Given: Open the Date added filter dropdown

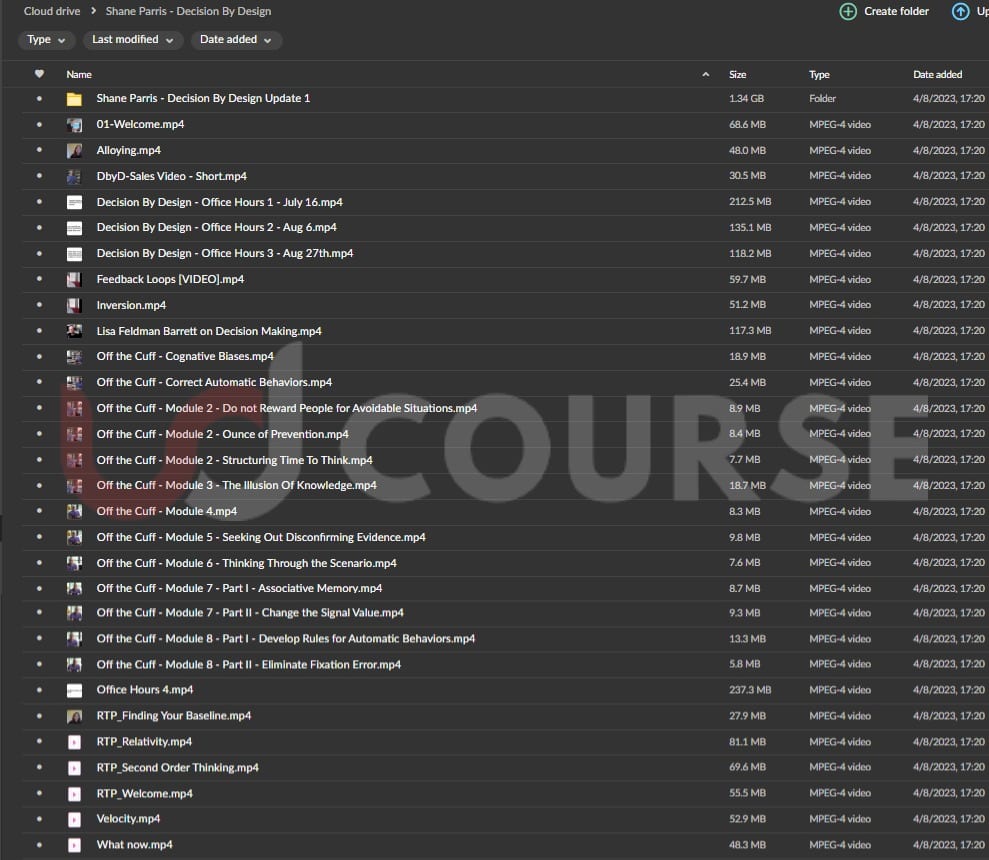Looking at the screenshot, I should 236,40.
